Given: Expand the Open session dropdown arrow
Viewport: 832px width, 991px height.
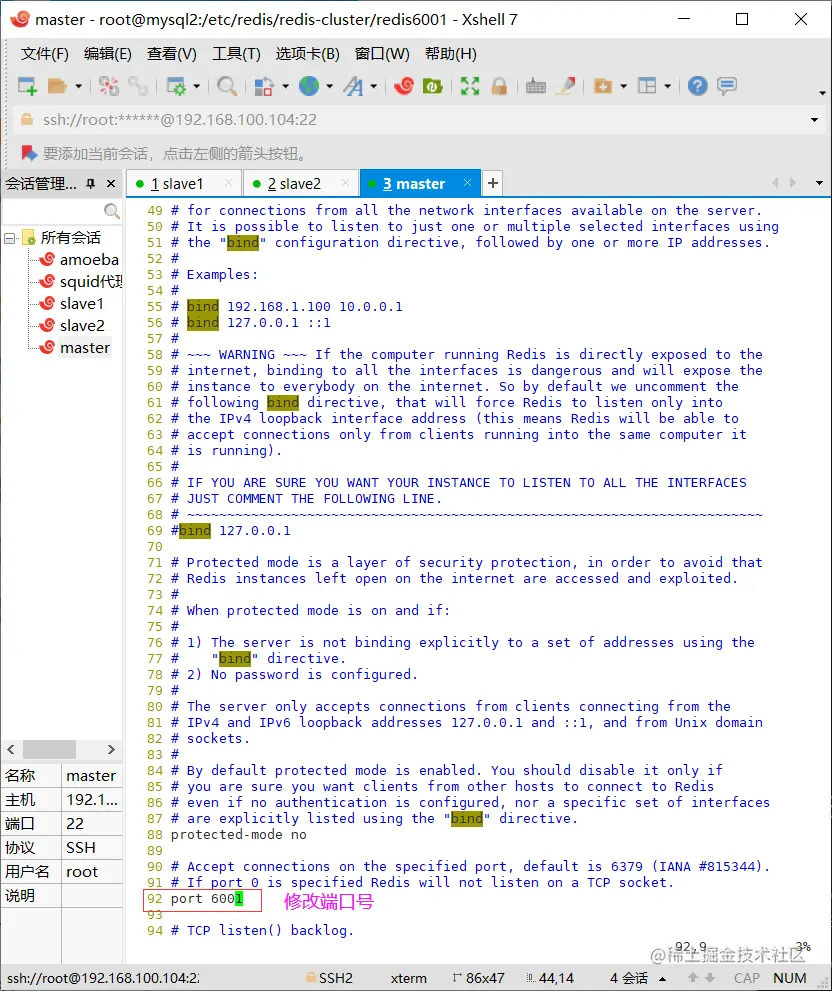Looking at the screenshot, I should [x=78, y=86].
